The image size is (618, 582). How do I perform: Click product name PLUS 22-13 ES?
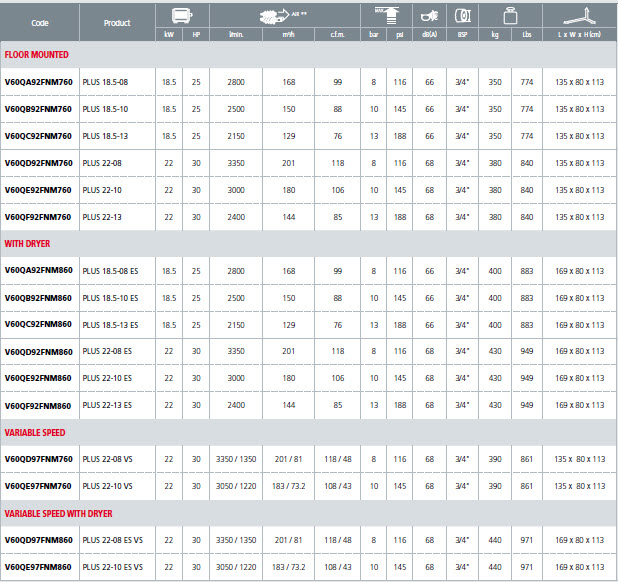107,405
